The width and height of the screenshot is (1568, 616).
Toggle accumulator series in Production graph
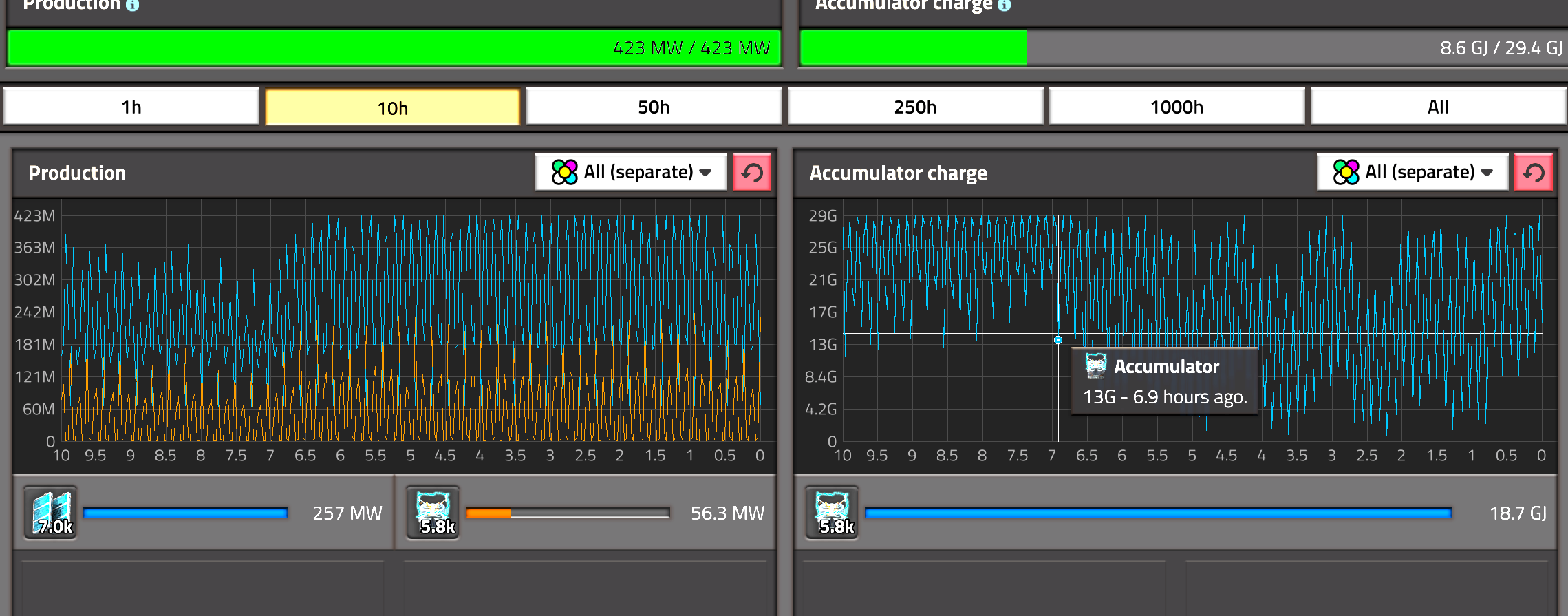(433, 513)
